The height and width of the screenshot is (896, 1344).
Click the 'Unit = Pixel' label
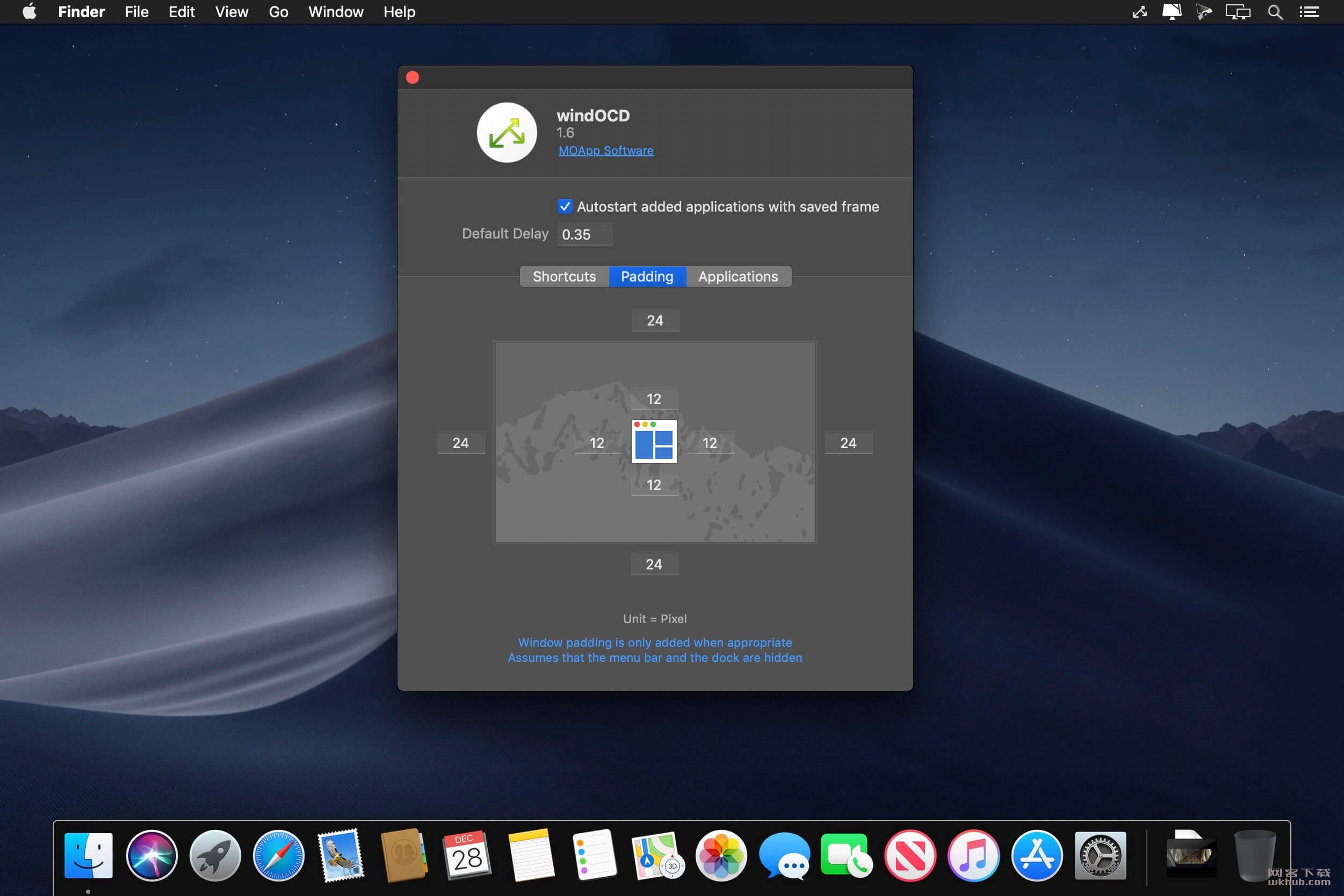(x=655, y=619)
